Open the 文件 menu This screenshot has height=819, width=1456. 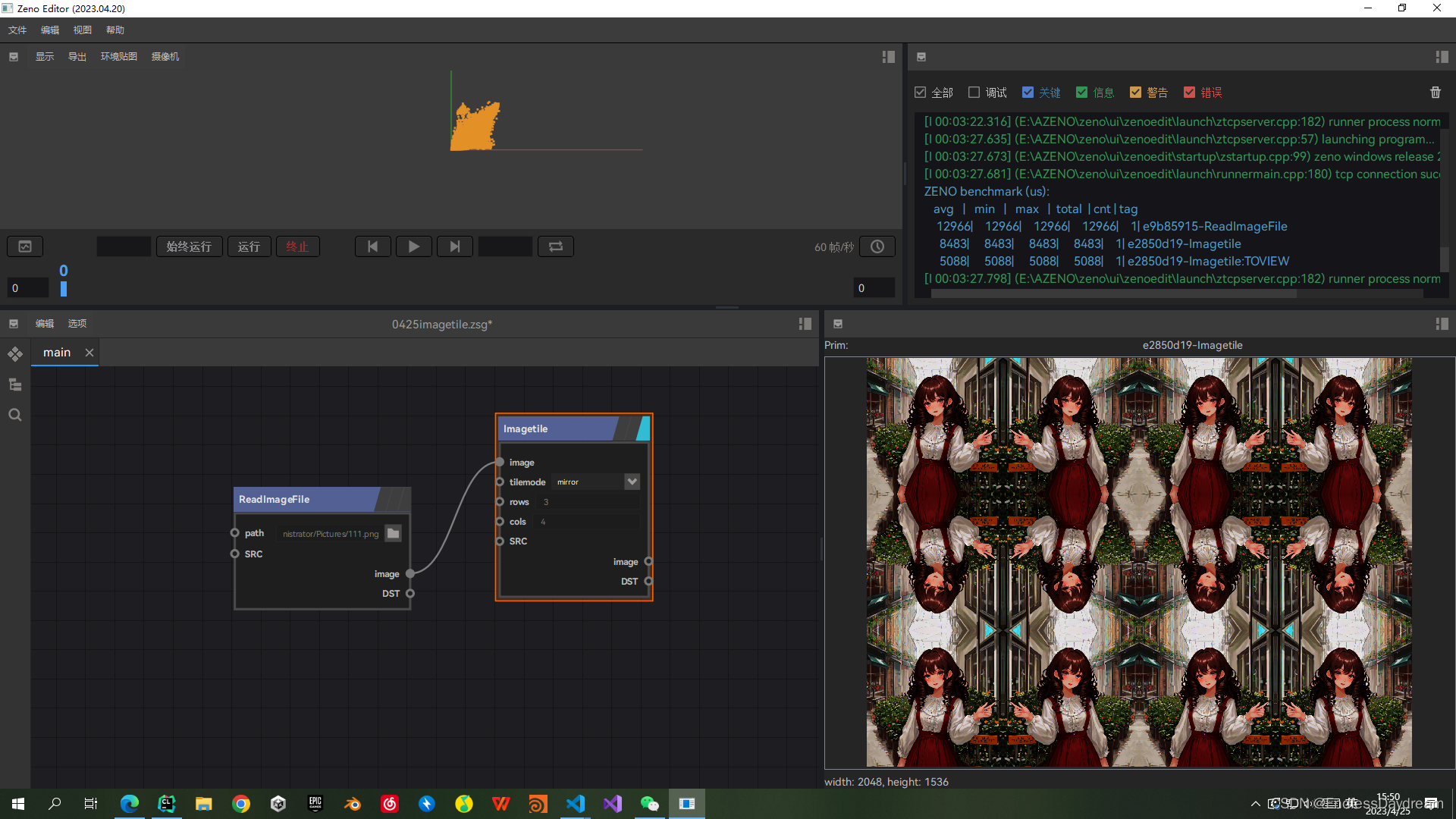(x=17, y=30)
